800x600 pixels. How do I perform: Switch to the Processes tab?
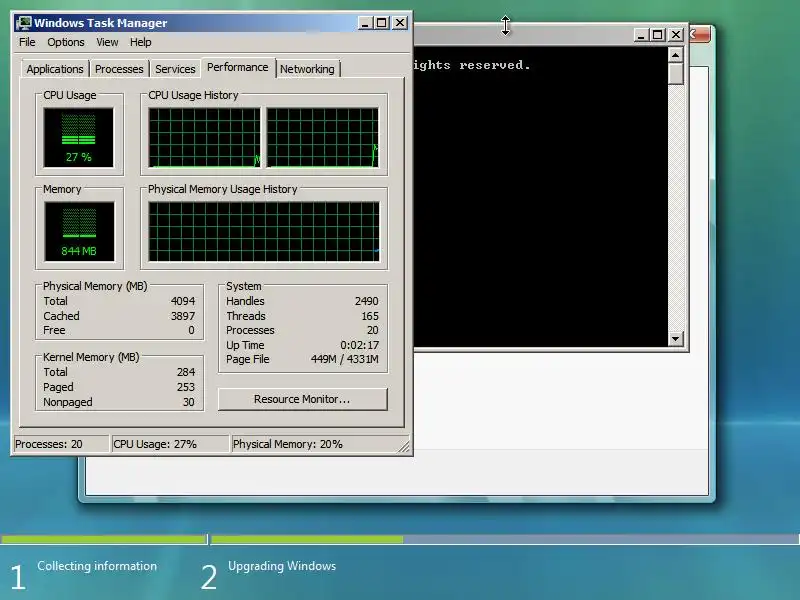click(119, 69)
